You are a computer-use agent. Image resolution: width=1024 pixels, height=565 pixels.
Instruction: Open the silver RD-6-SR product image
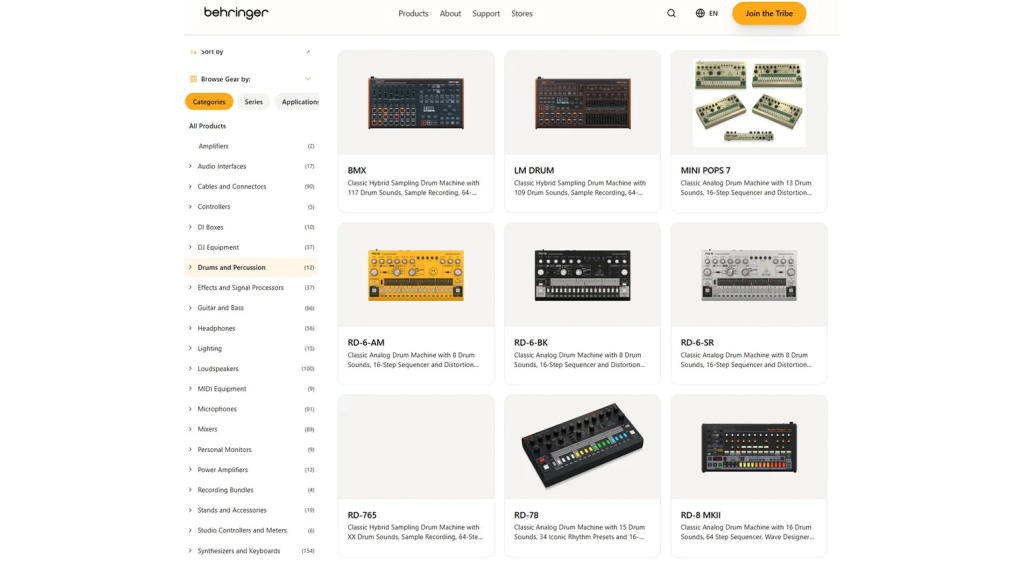click(x=749, y=275)
